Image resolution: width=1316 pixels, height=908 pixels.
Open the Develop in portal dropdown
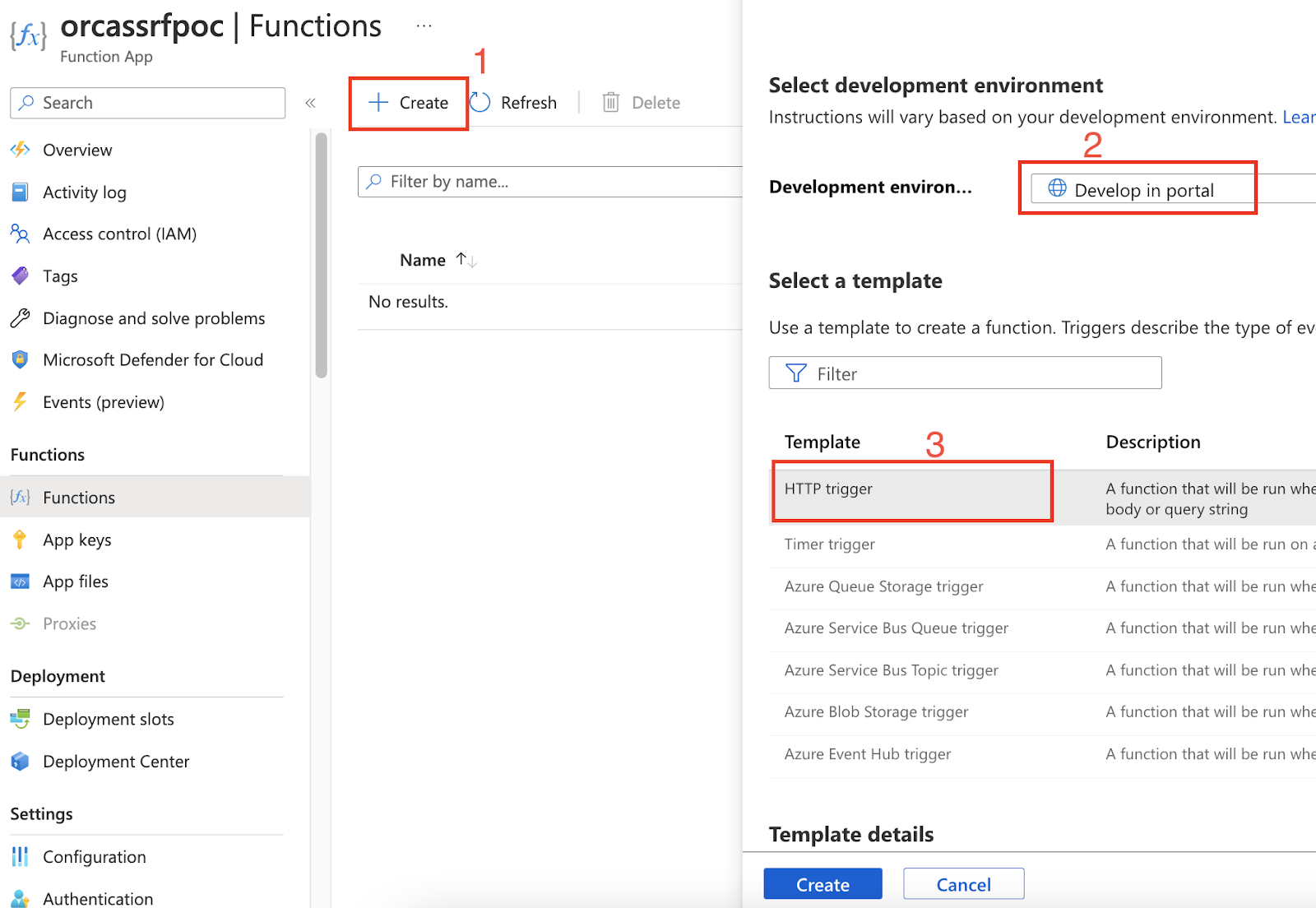(x=1138, y=188)
